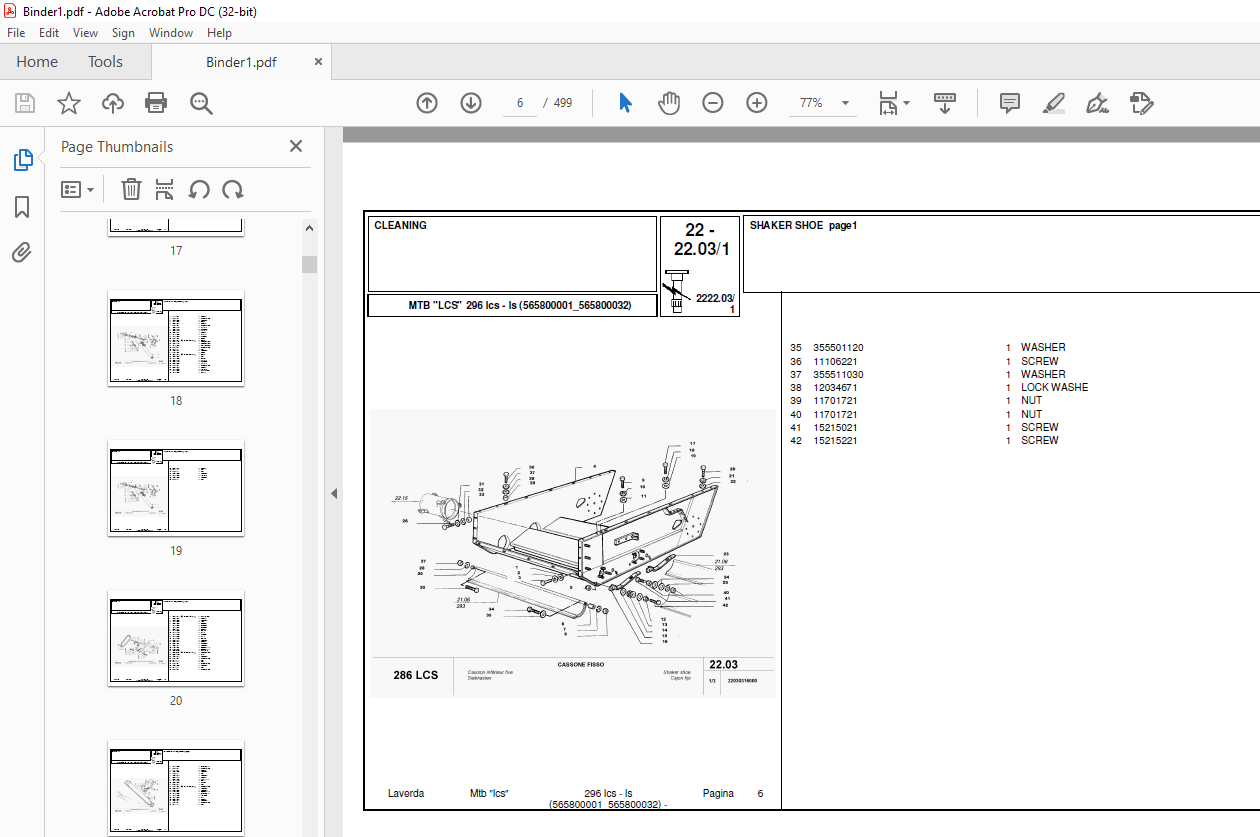
Task: Go to next page arrow
Action: click(x=471, y=103)
